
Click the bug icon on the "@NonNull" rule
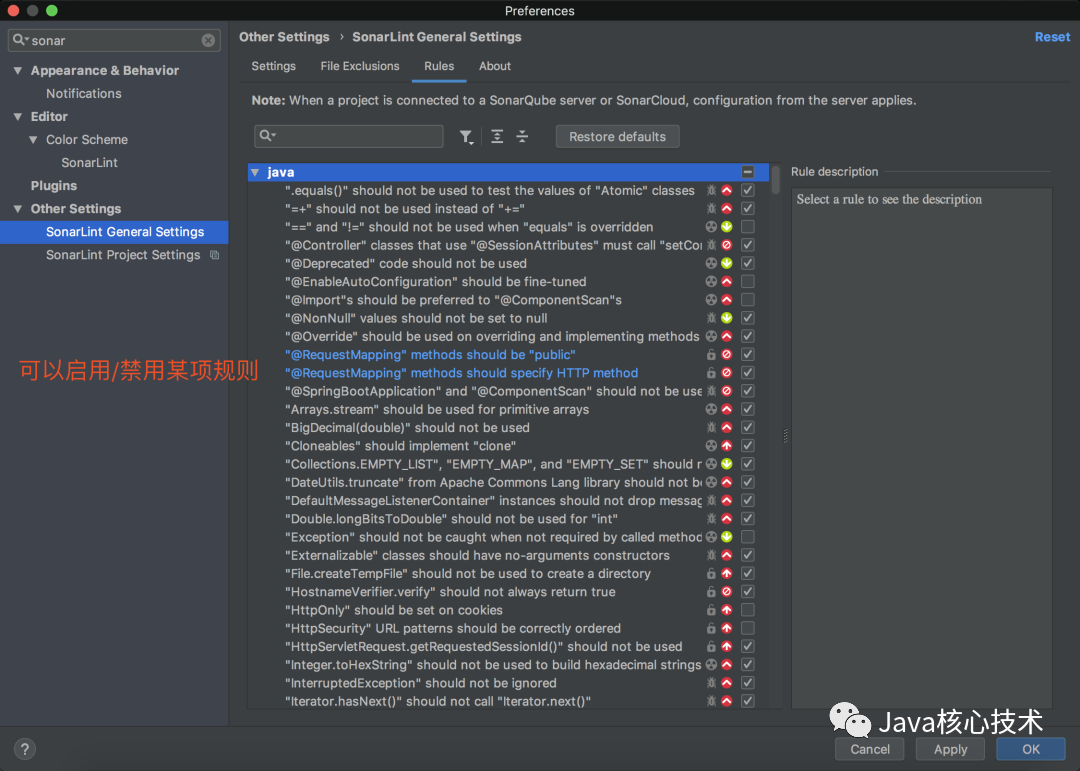tap(712, 318)
